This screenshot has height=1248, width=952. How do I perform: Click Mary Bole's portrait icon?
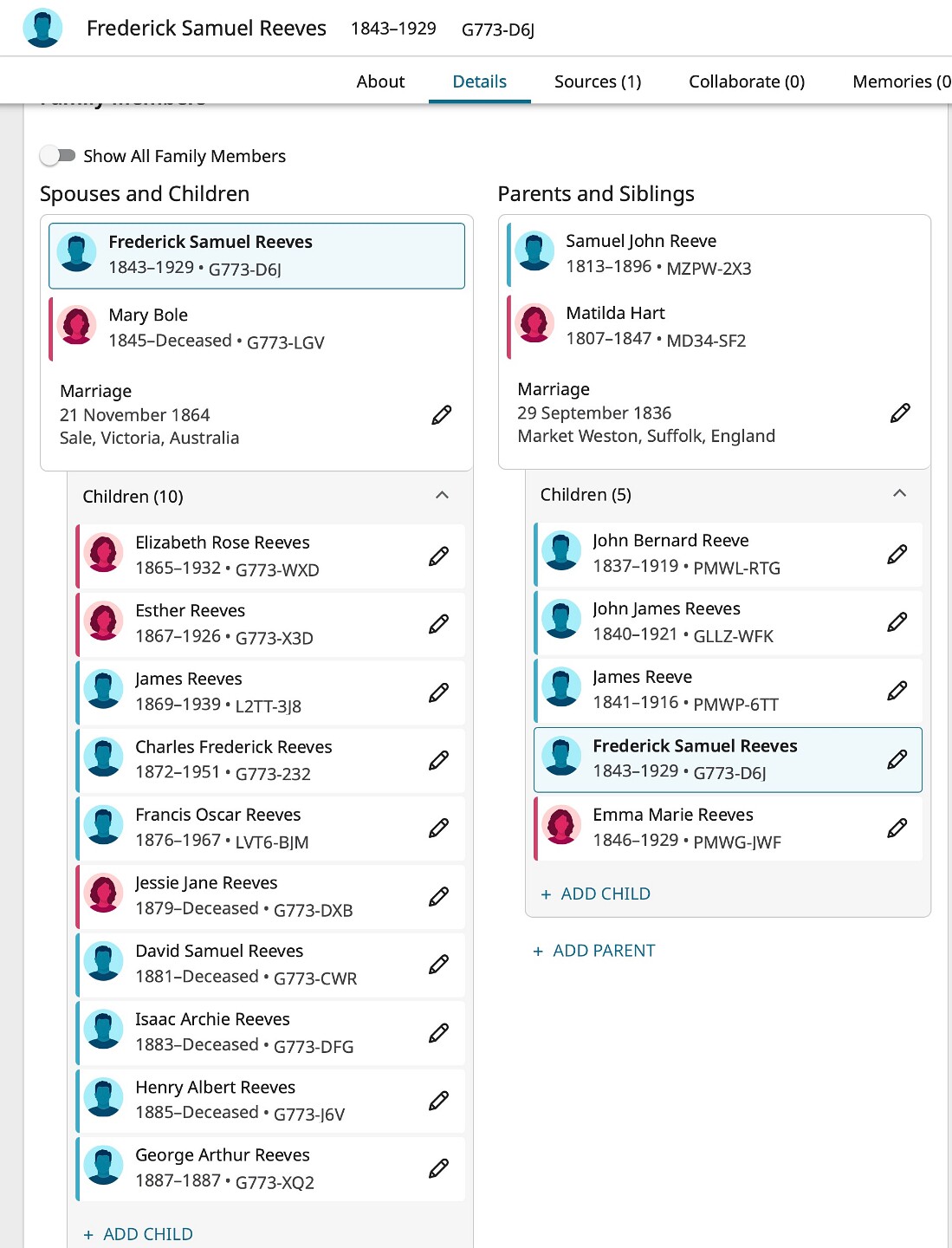(77, 326)
